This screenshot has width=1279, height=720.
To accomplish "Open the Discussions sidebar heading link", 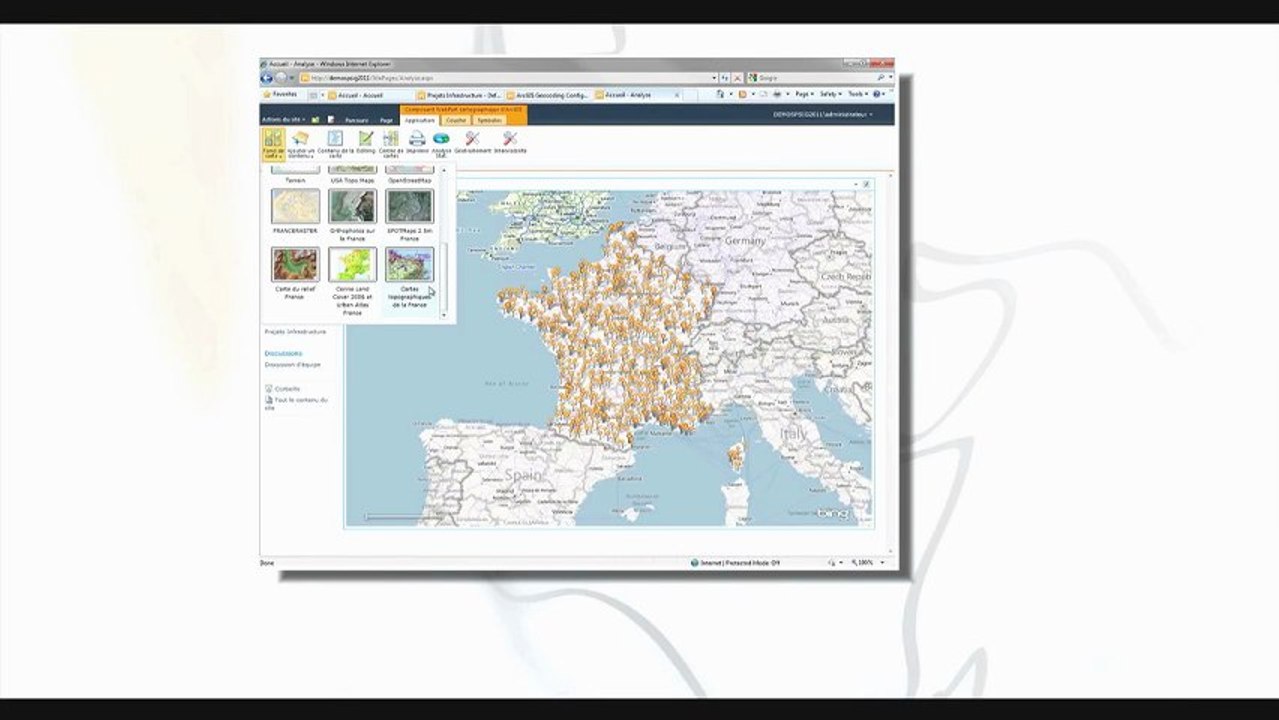I will coord(283,353).
